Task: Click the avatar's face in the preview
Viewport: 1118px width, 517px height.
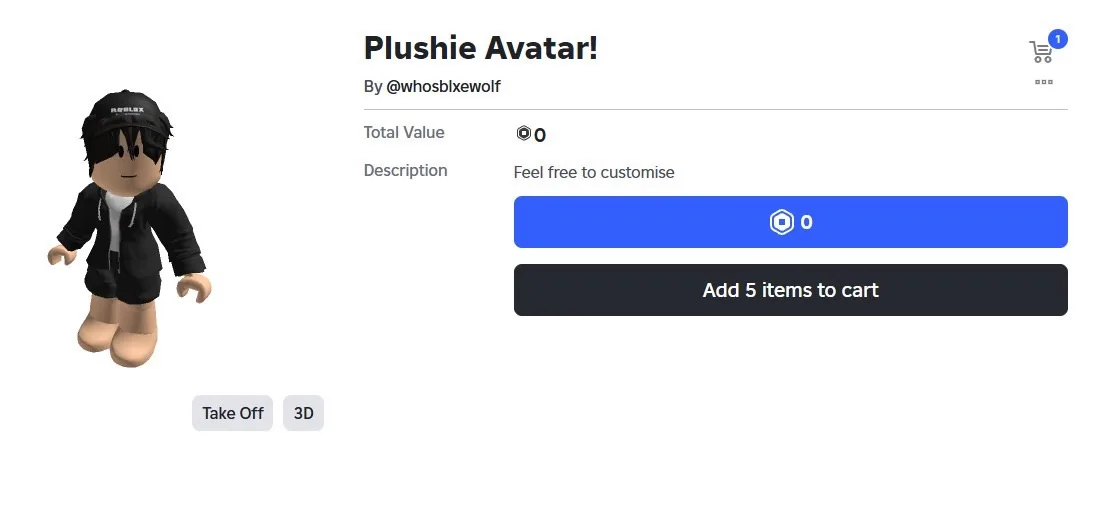Action: 128,167
